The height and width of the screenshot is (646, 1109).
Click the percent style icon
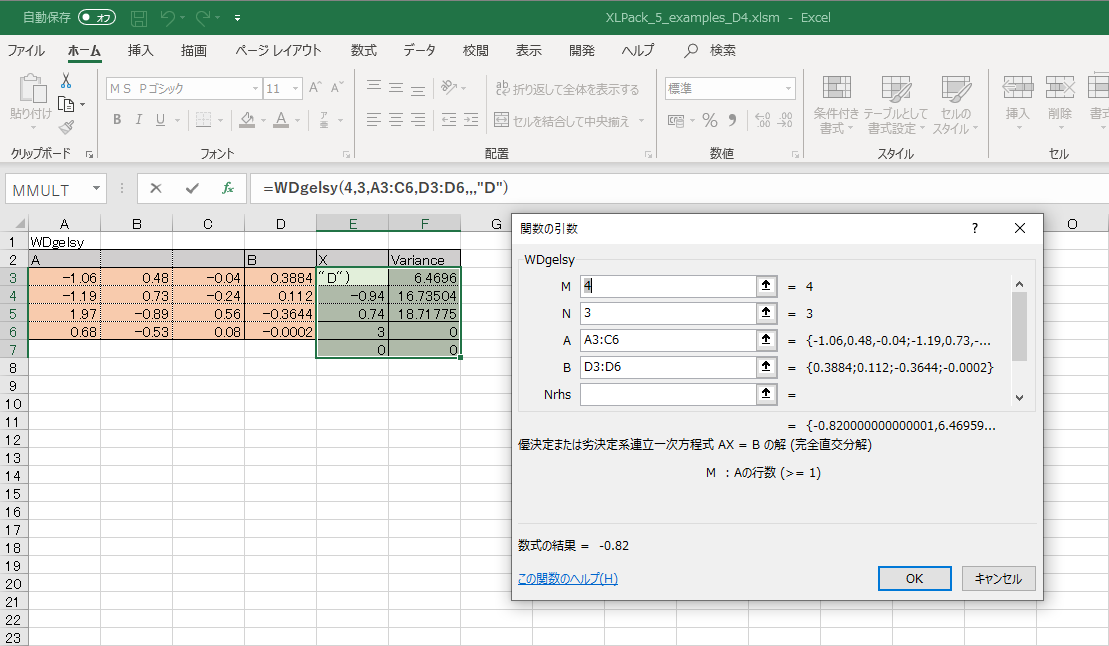710,120
